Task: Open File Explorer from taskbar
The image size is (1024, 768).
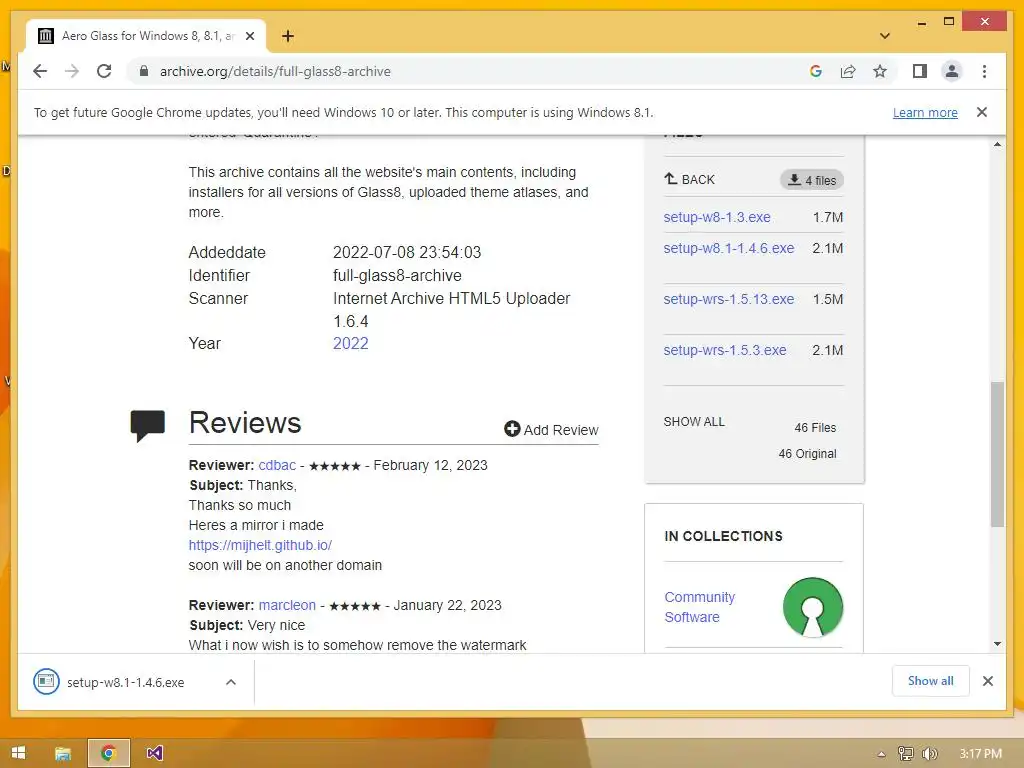Action: (x=63, y=753)
